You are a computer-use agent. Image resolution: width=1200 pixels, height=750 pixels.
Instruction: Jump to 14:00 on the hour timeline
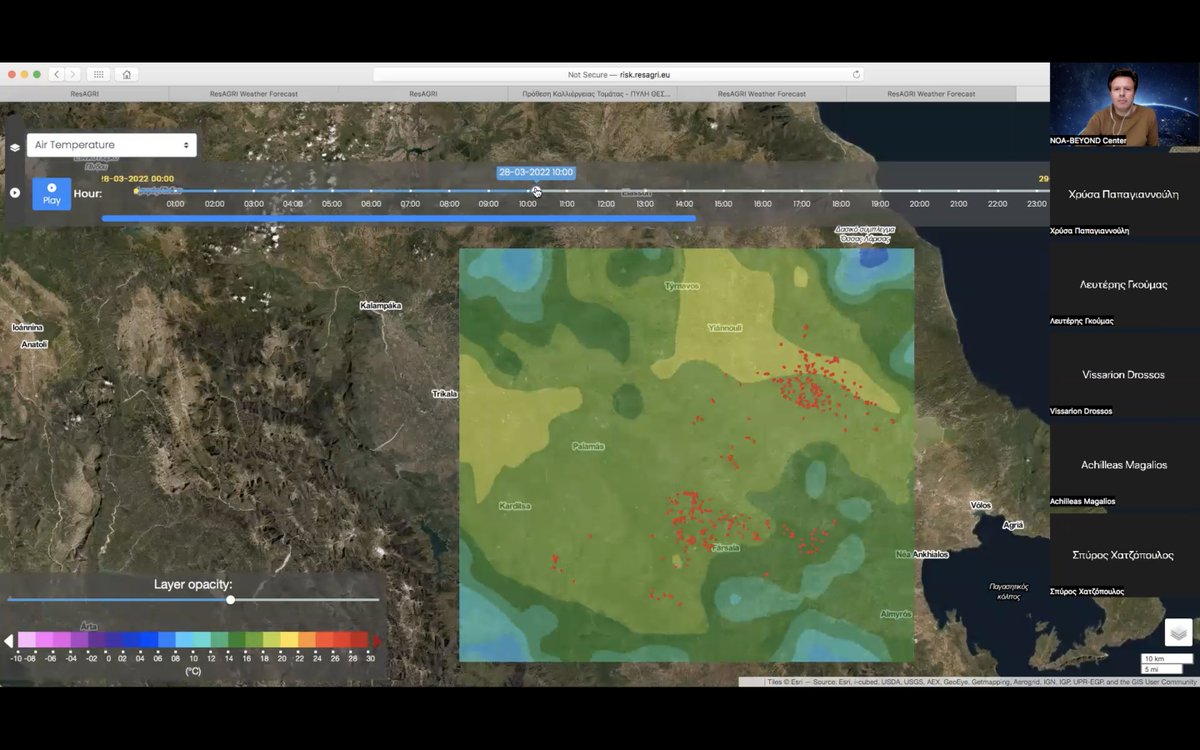click(684, 204)
